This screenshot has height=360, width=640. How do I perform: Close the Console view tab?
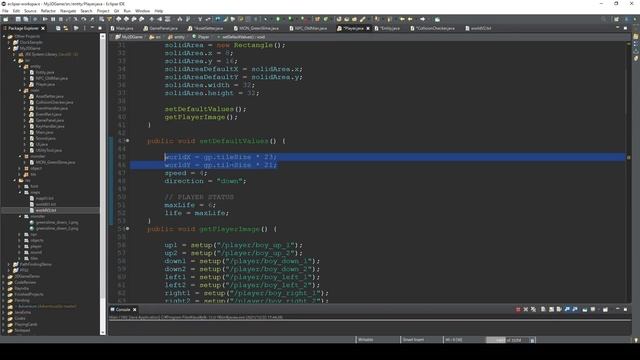point(134,309)
